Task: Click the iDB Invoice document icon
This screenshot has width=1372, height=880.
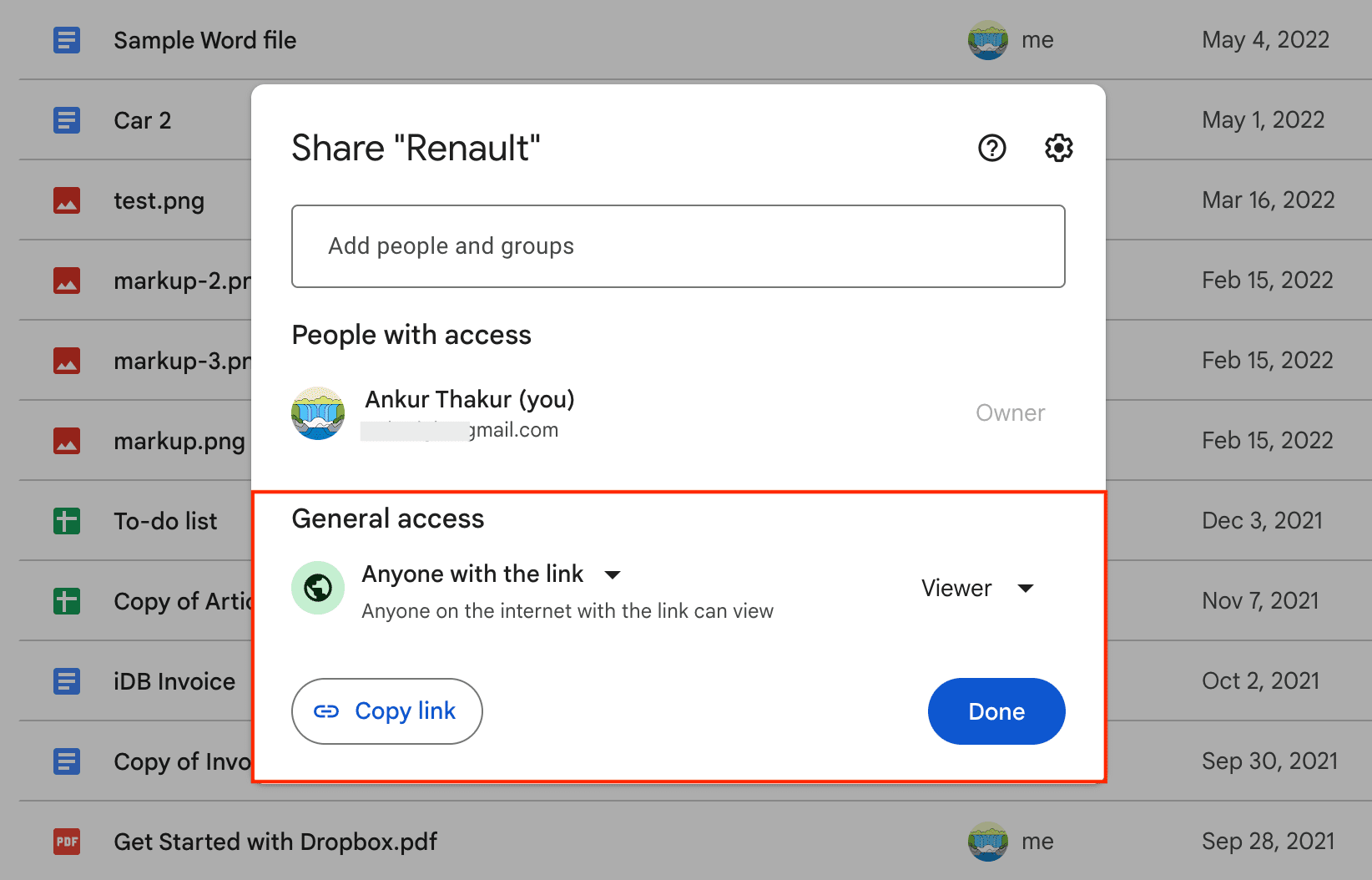Action: point(67,681)
